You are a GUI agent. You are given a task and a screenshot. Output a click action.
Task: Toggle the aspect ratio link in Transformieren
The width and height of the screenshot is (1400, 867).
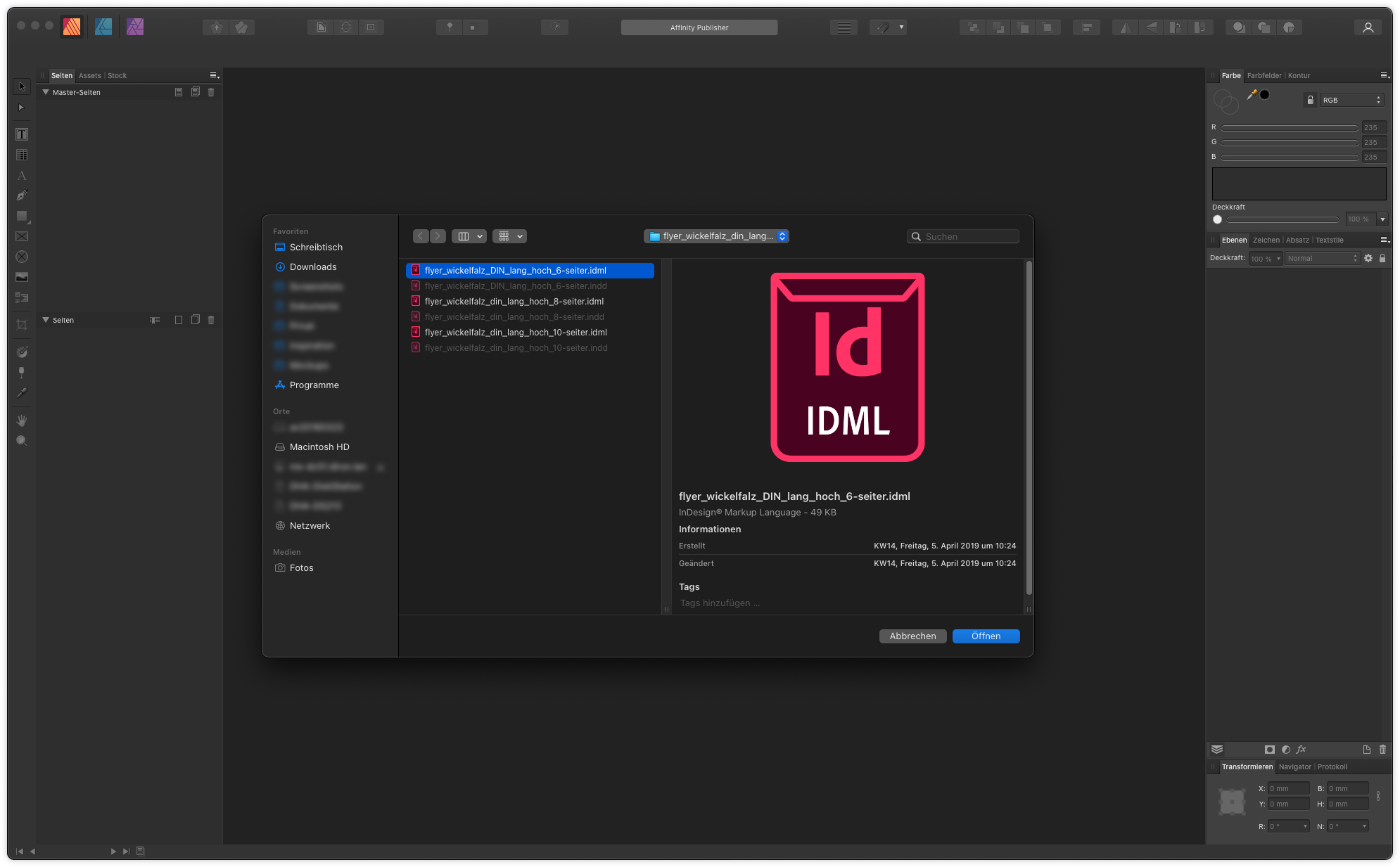pyautogui.click(x=1378, y=796)
